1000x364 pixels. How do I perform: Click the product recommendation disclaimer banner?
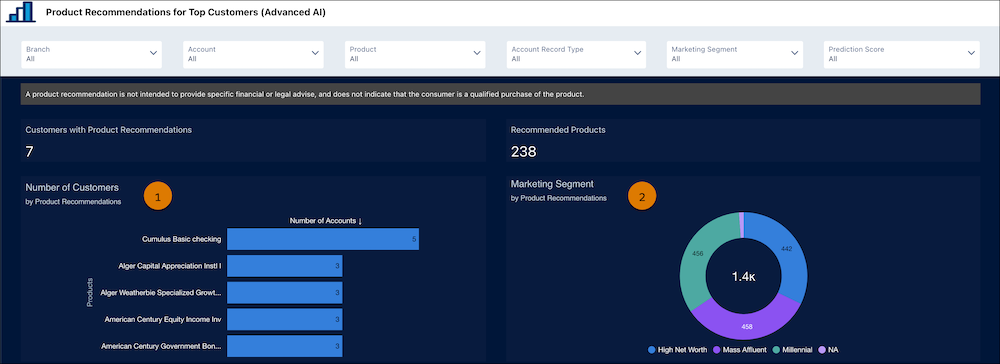[501, 94]
